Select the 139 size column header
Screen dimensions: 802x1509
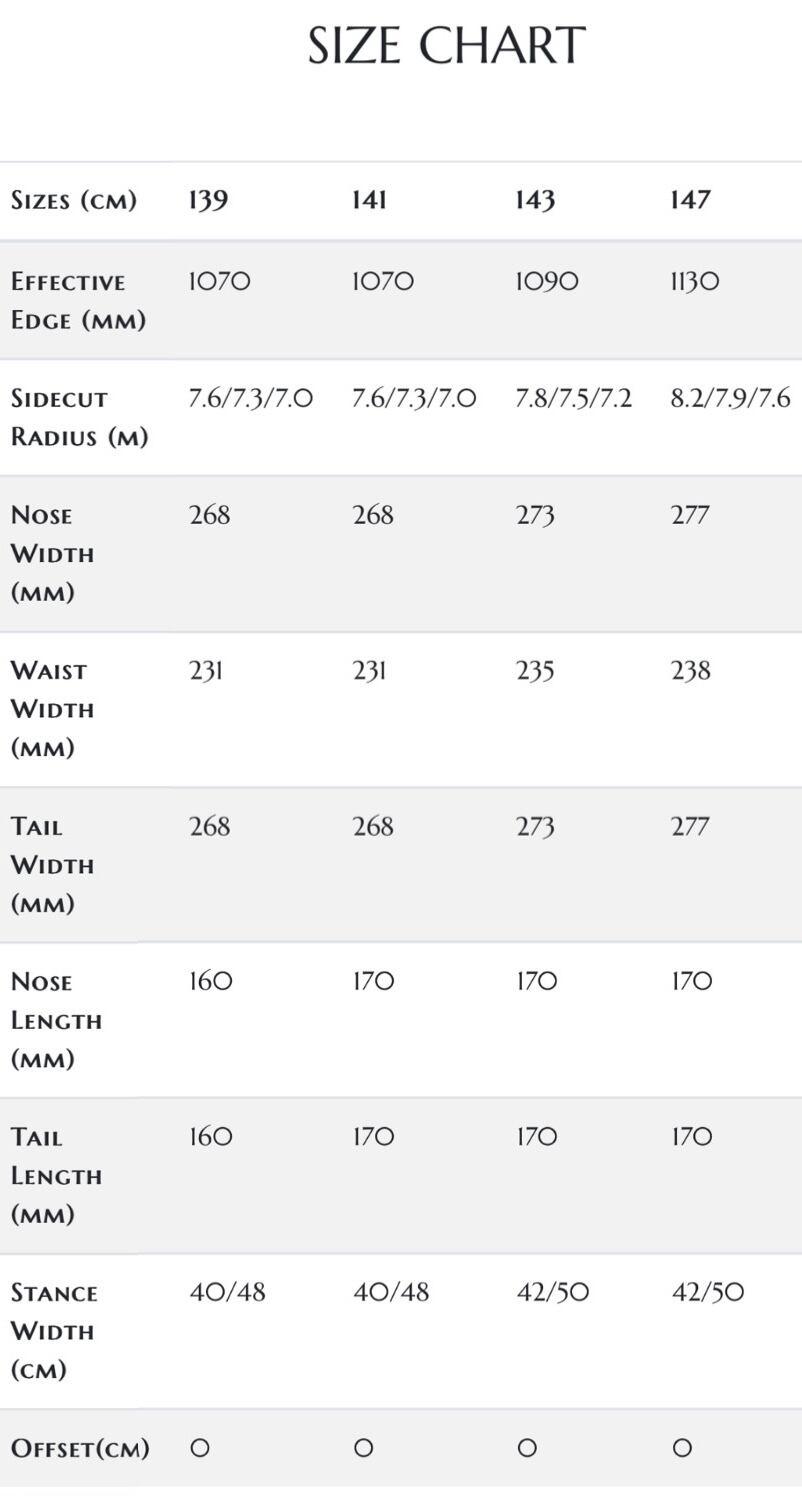pyautogui.click(x=209, y=200)
